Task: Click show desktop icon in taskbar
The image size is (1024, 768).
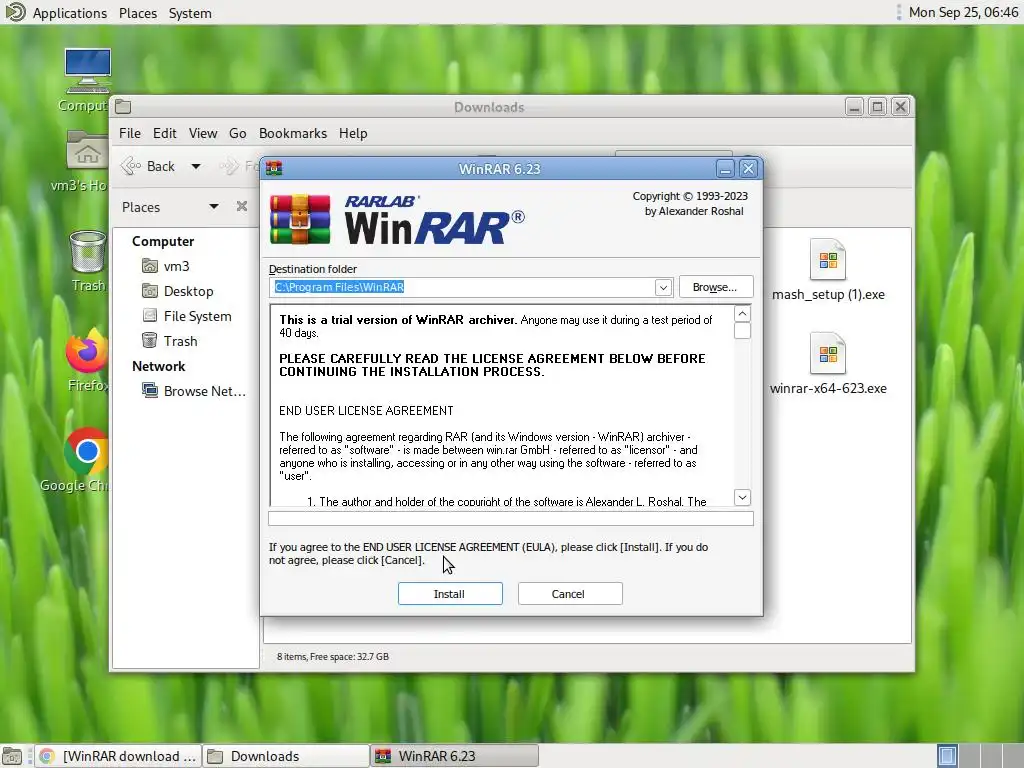Action: point(12,757)
